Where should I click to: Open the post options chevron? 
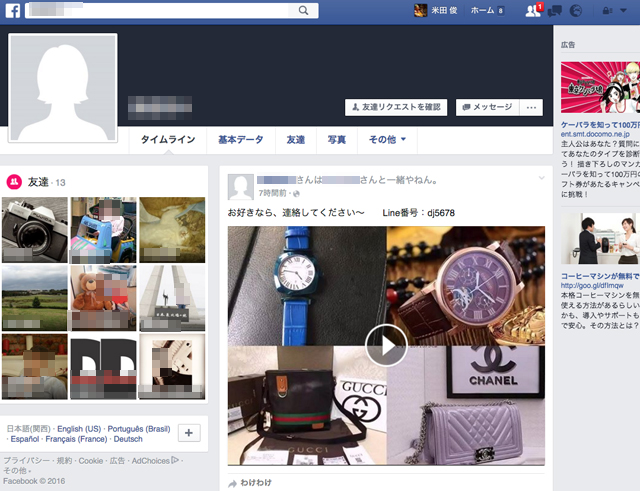(541, 178)
